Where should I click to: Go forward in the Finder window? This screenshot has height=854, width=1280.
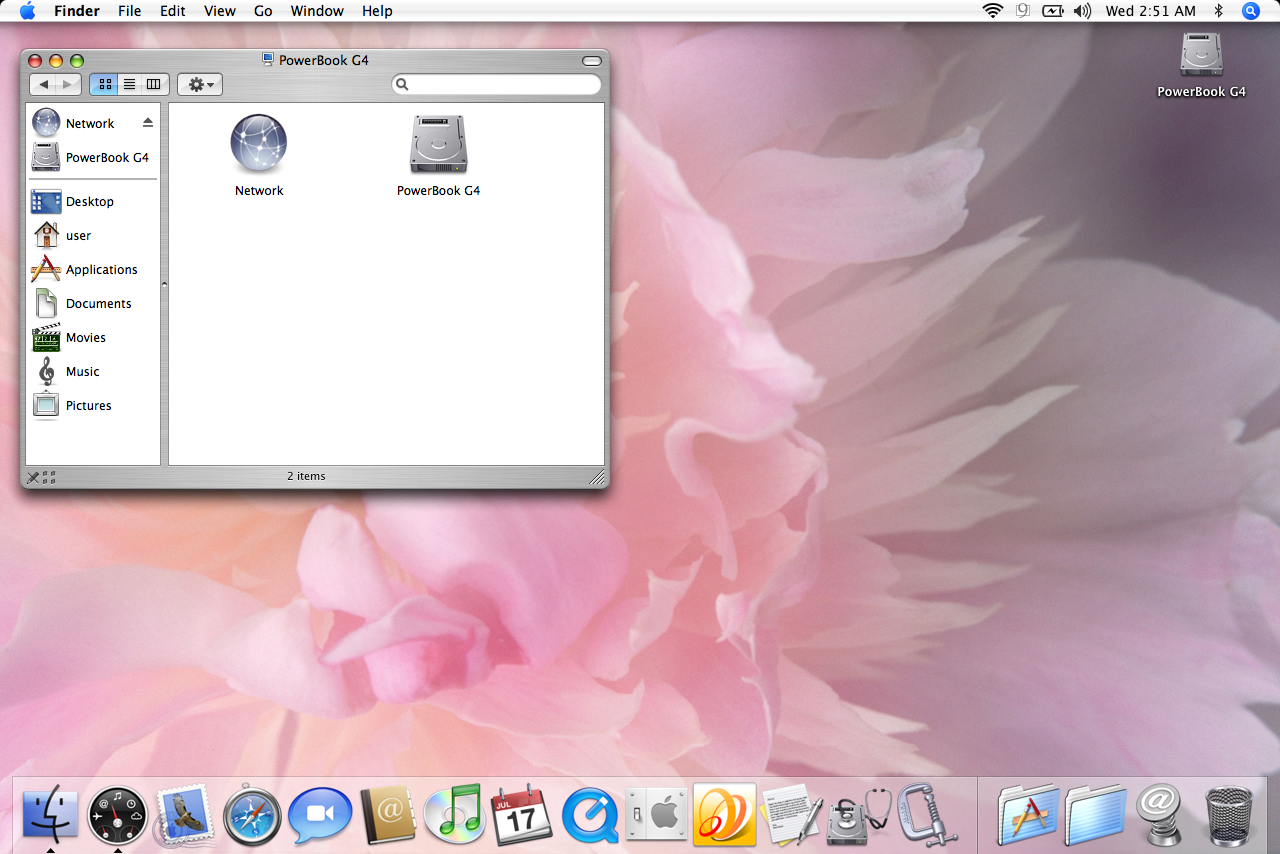pyautogui.click(x=68, y=85)
